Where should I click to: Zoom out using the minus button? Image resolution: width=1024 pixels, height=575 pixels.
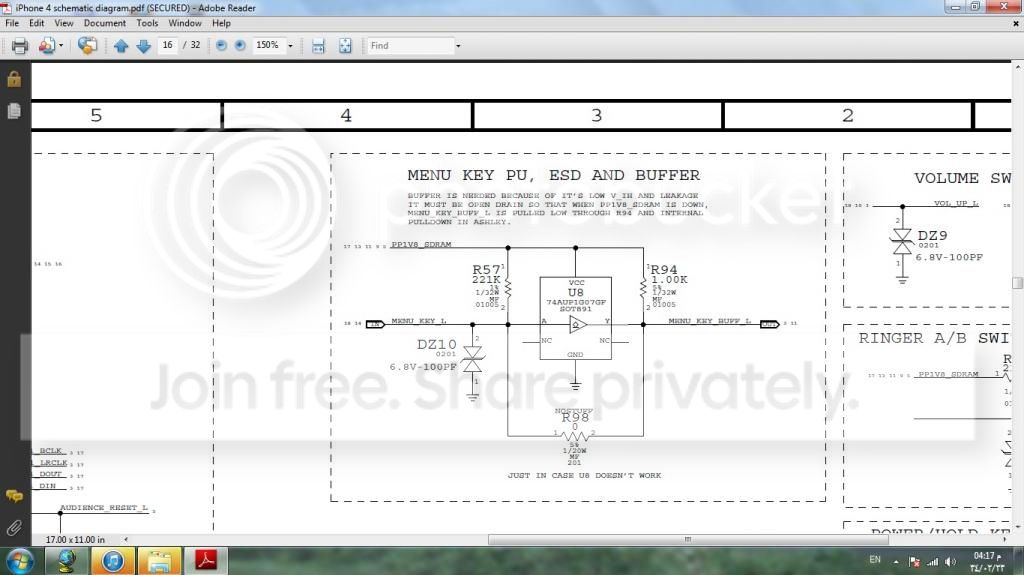(x=221, y=46)
